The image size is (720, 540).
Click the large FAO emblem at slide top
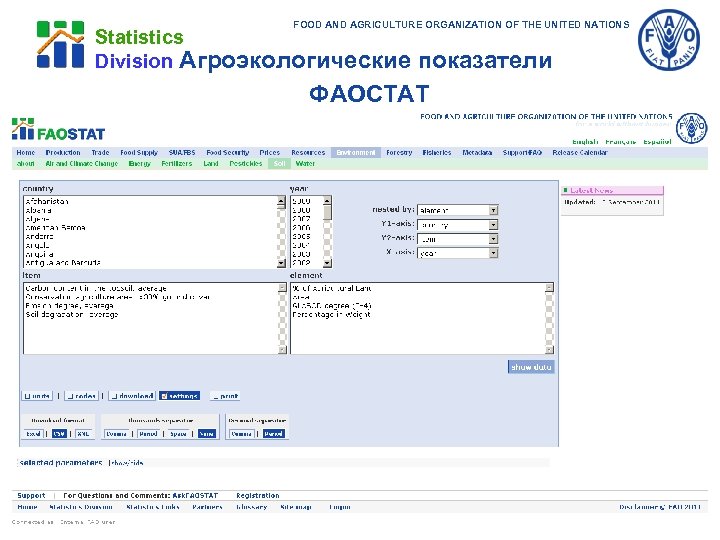click(x=669, y=40)
